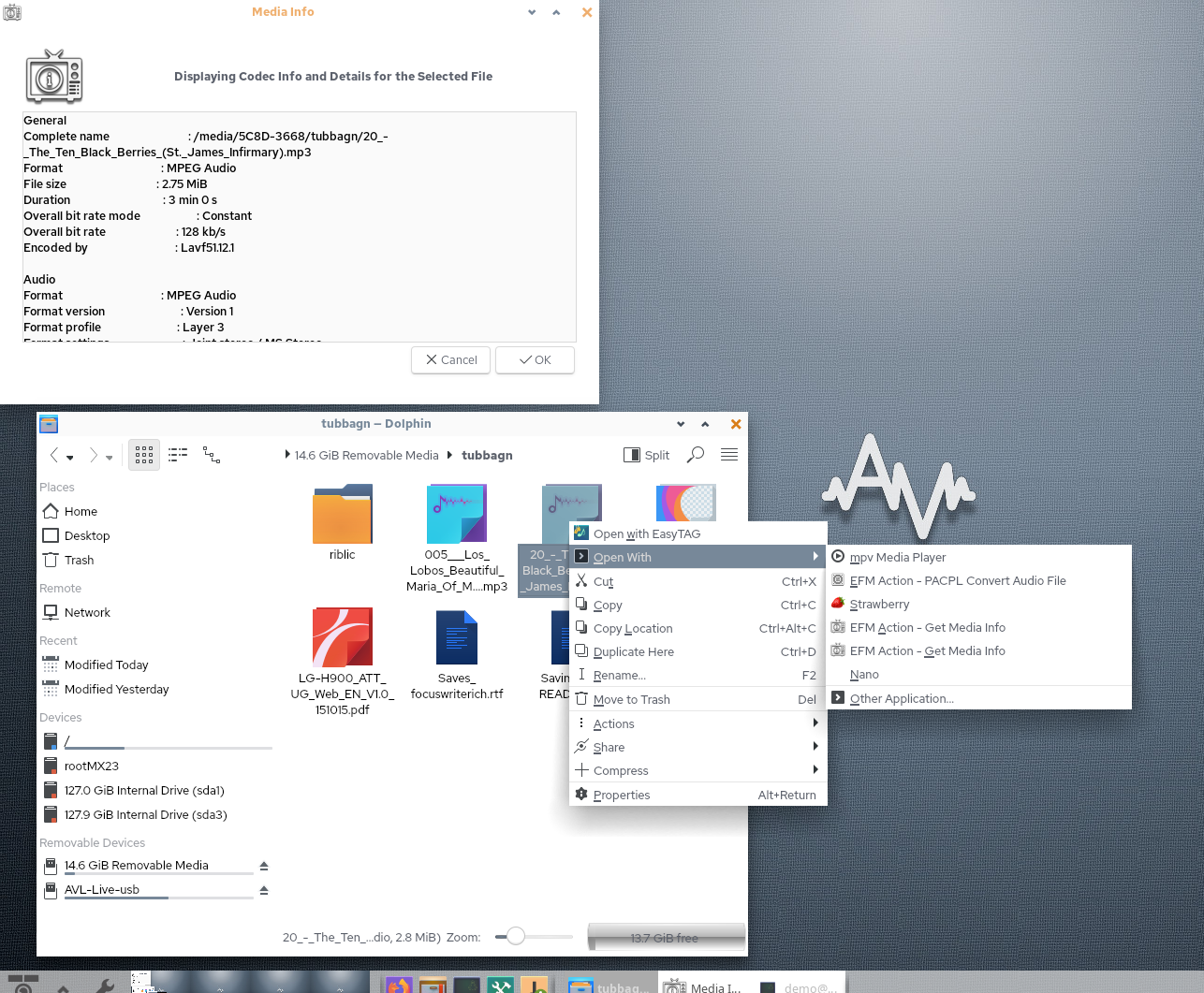Eject 14.6 GiB Removable Media
The image size is (1204, 993).
tap(264, 866)
